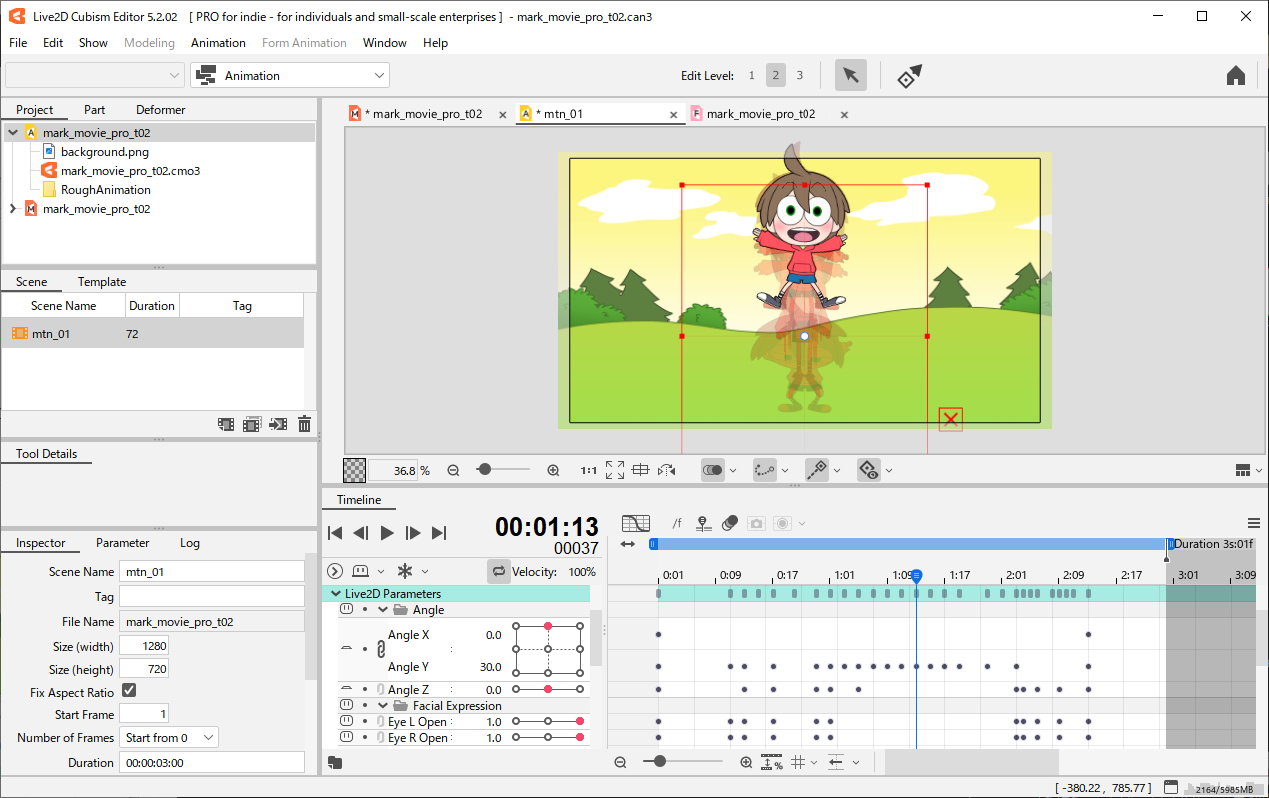The image size is (1269, 798).
Task: Click the Scene Name input field
Action: 211,572
